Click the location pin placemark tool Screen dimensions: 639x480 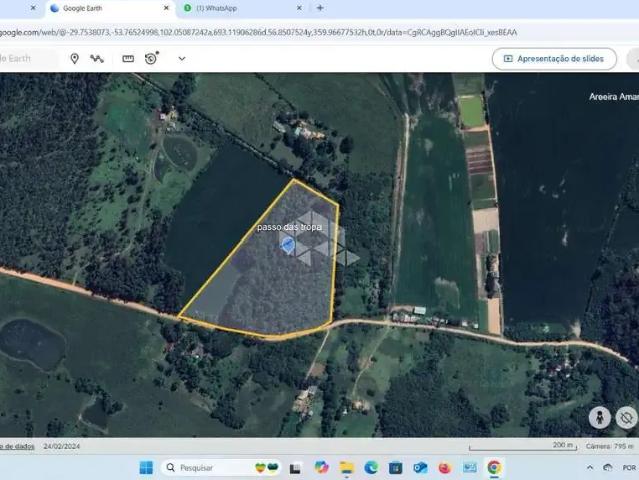(x=75, y=58)
